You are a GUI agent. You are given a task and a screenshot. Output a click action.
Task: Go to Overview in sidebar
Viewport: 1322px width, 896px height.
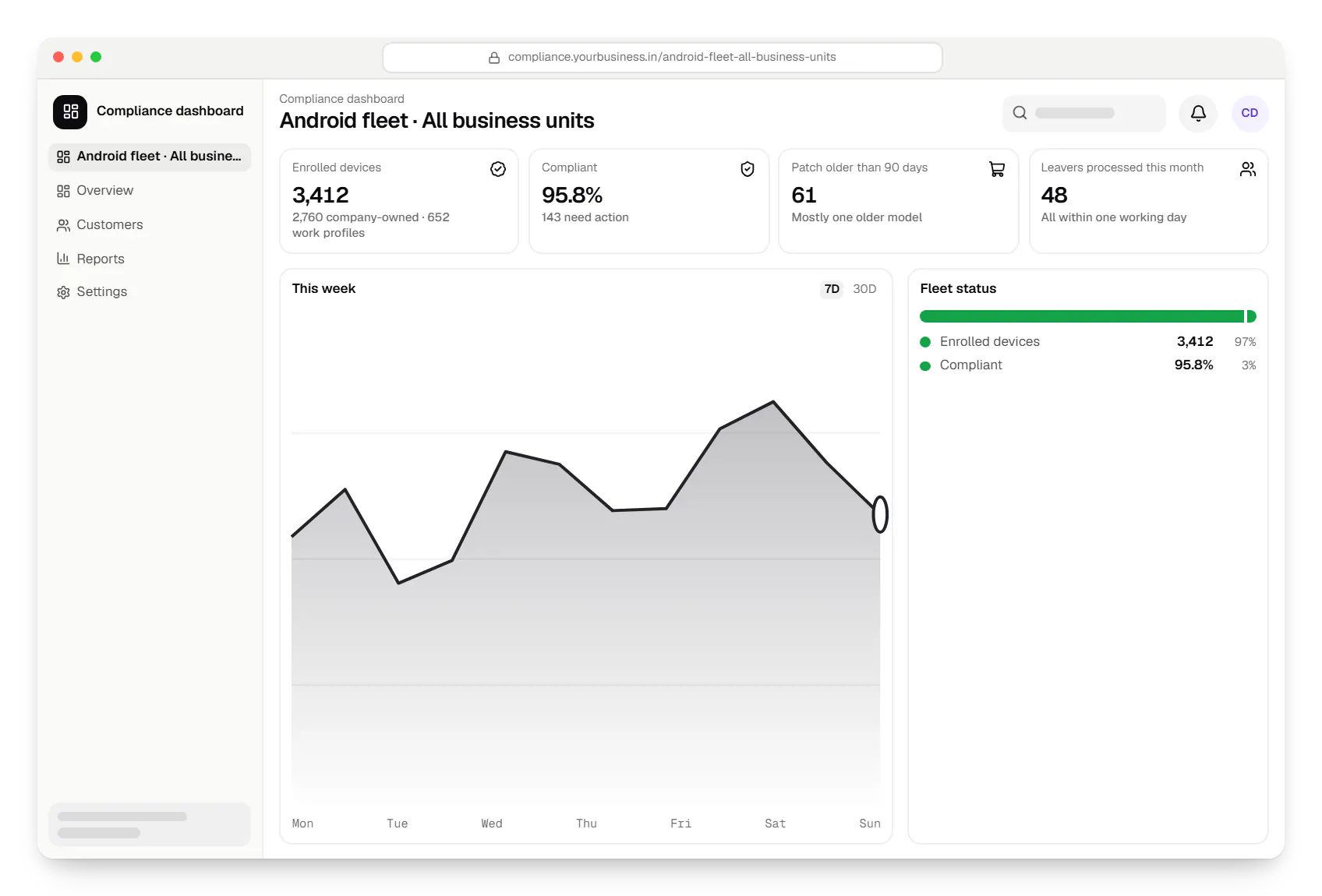tap(150, 191)
